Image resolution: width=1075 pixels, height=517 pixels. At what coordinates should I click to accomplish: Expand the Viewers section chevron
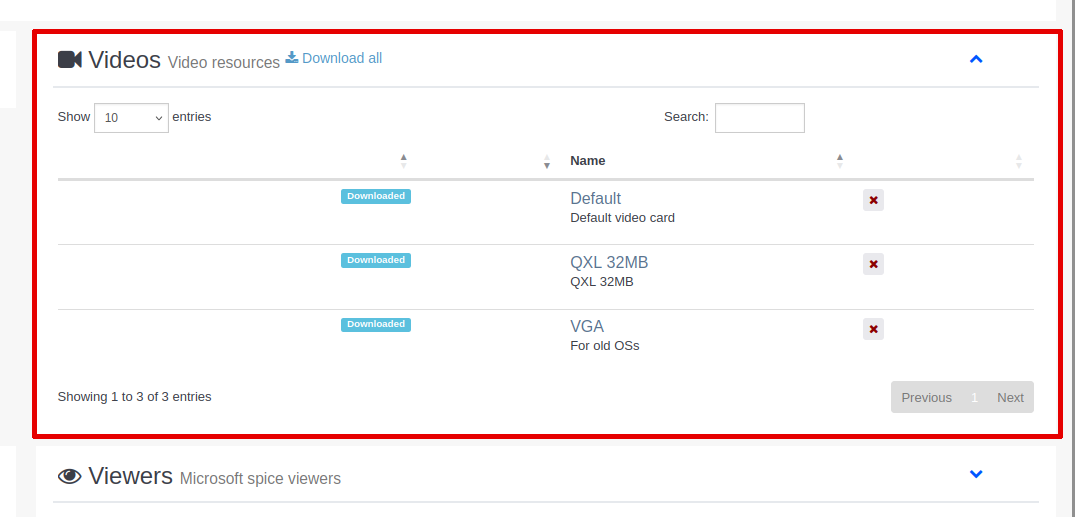[x=976, y=474]
